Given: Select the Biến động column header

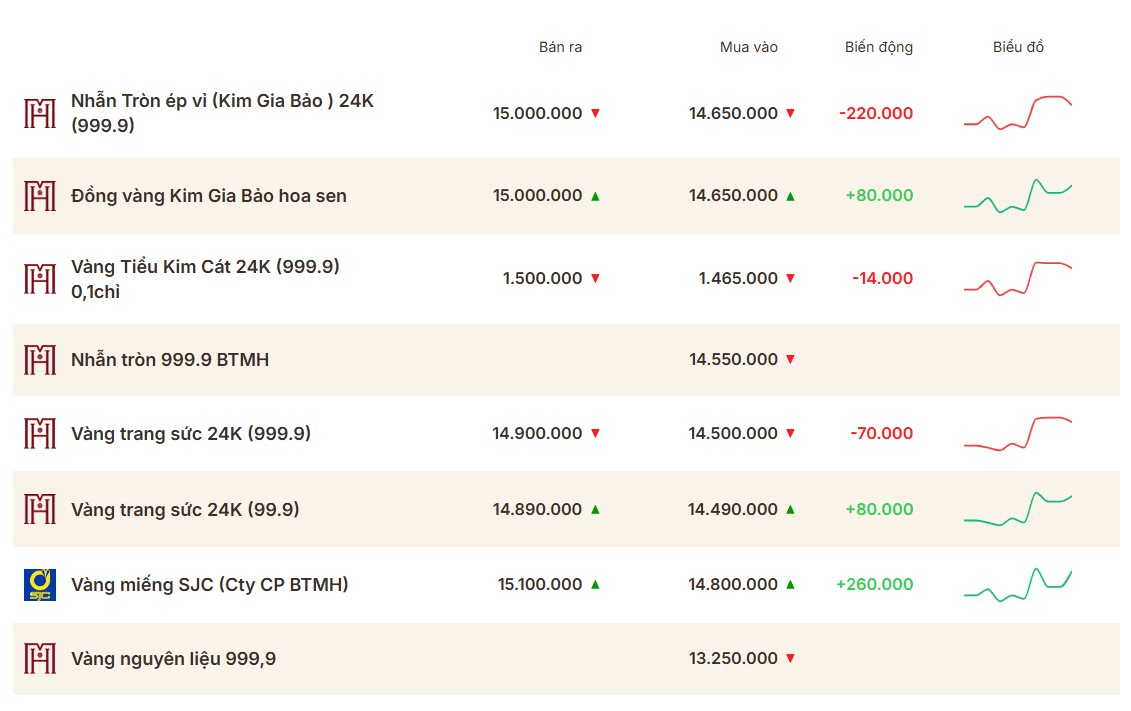Looking at the screenshot, I should [879, 47].
